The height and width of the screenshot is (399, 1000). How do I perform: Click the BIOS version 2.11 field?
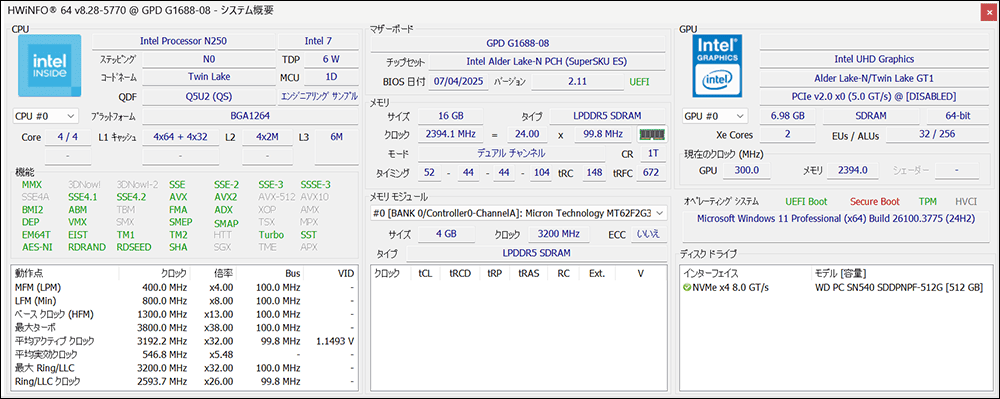point(578,82)
